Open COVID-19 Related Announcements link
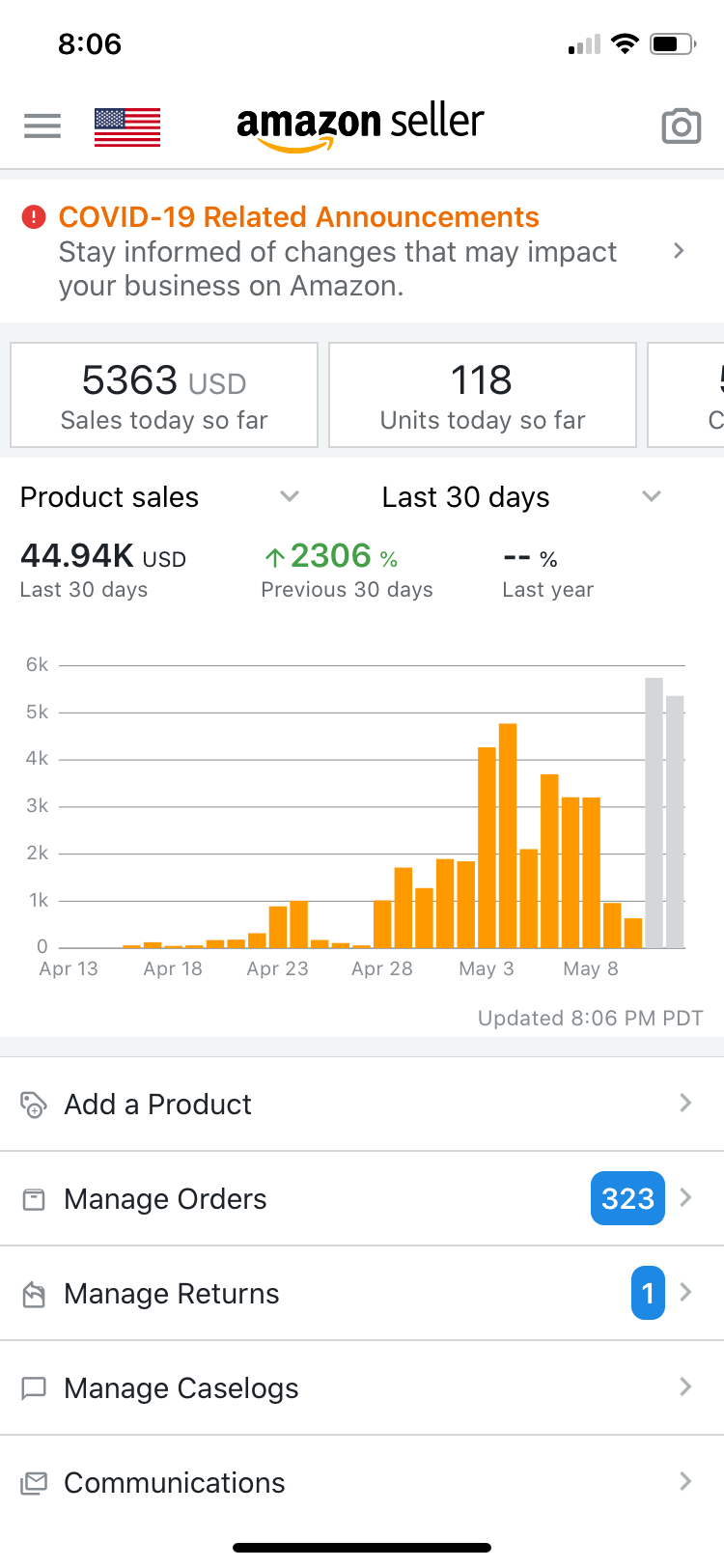Screen dimensions: 724x1568 pyautogui.click(x=298, y=217)
